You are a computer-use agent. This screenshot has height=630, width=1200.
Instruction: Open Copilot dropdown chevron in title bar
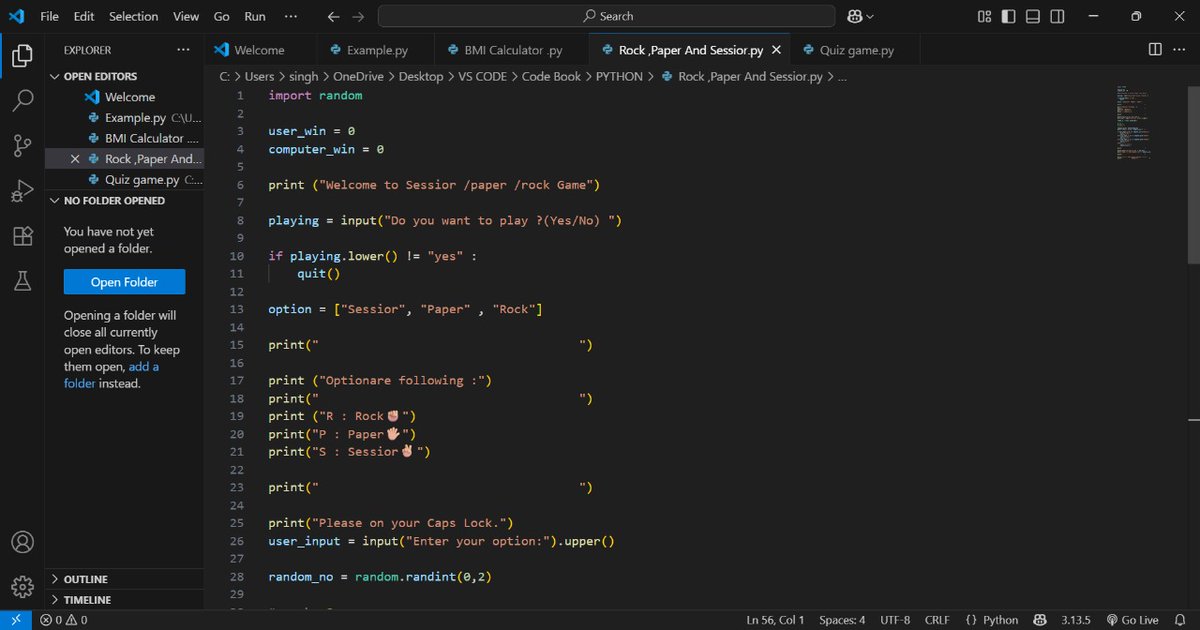870,16
